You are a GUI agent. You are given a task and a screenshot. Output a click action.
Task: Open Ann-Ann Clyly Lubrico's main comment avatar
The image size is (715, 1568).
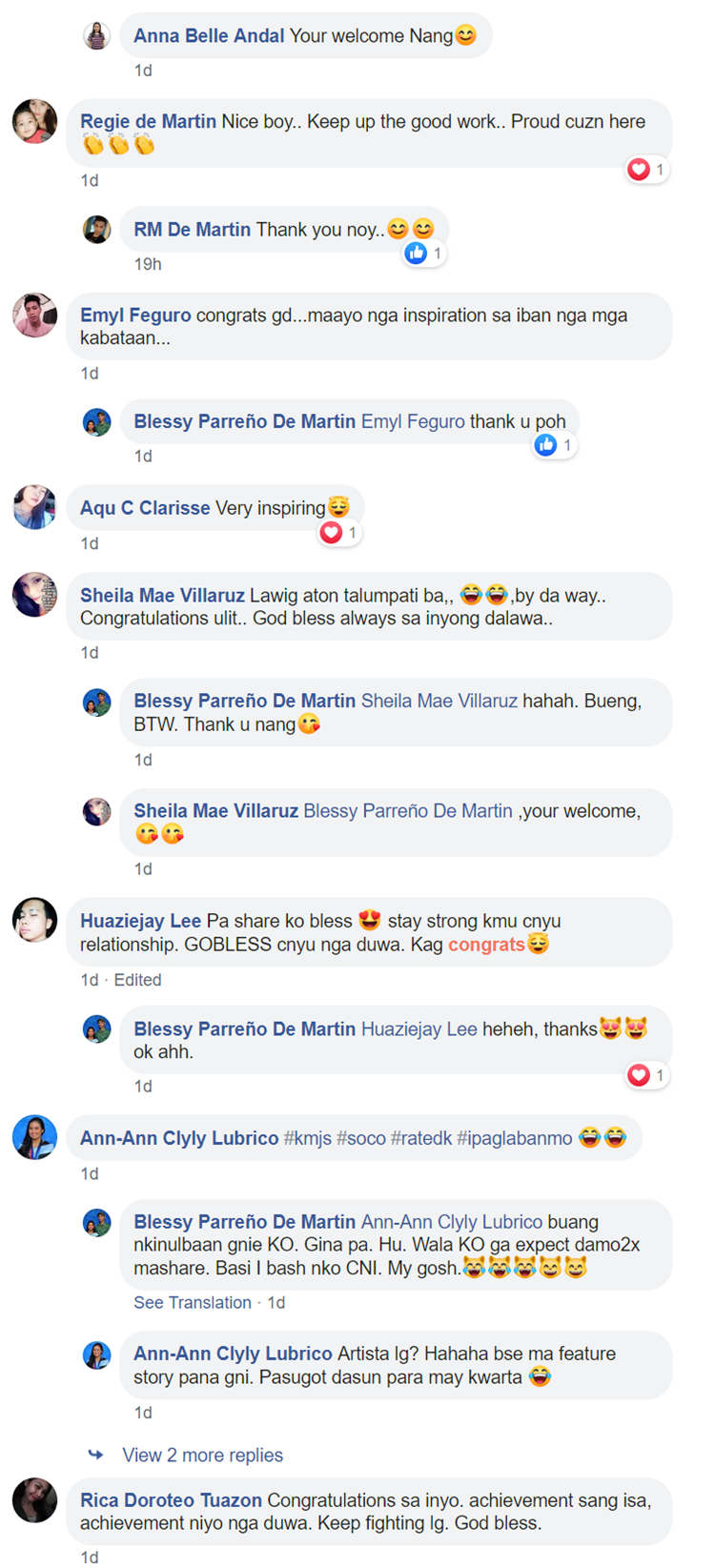[x=34, y=1137]
